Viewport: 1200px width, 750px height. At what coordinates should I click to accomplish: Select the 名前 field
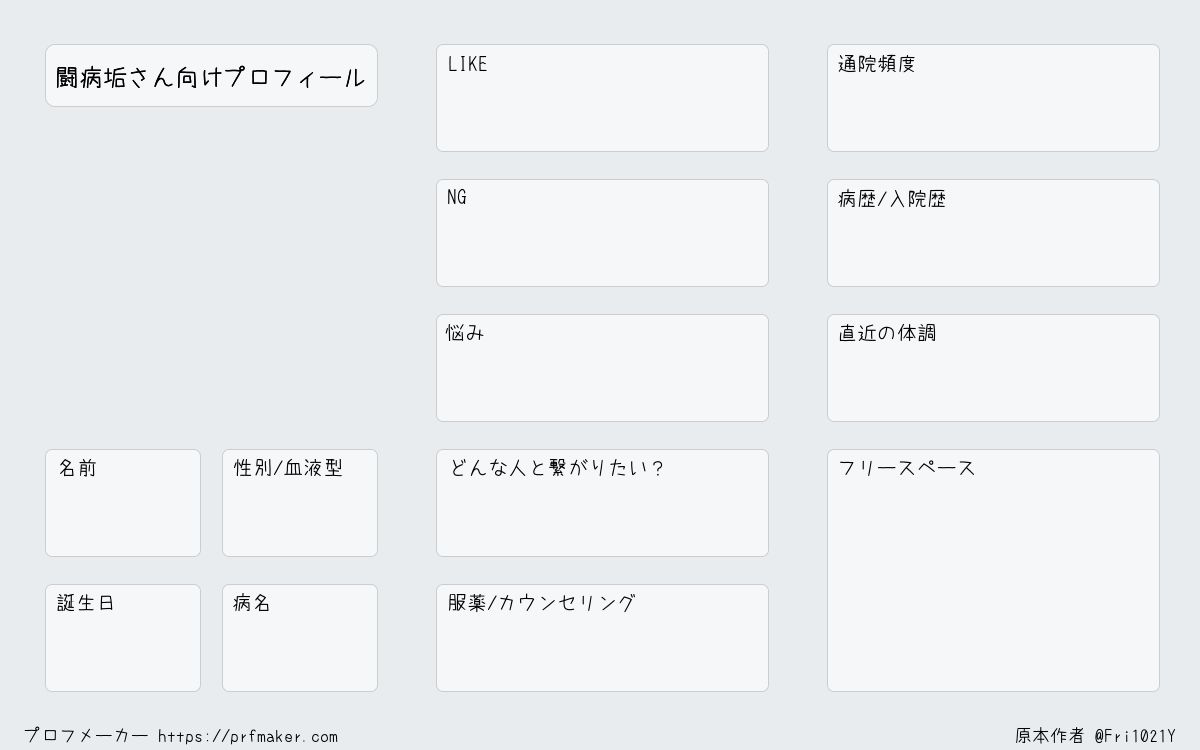[123, 503]
